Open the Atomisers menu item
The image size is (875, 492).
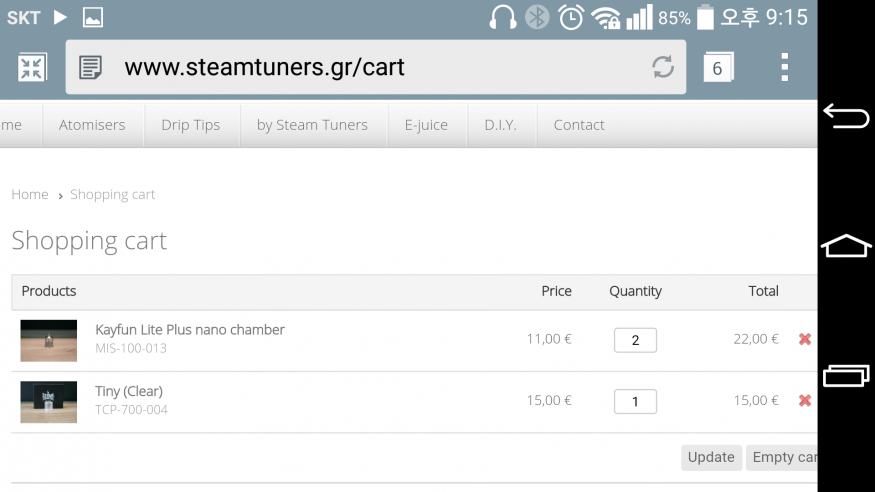93,125
